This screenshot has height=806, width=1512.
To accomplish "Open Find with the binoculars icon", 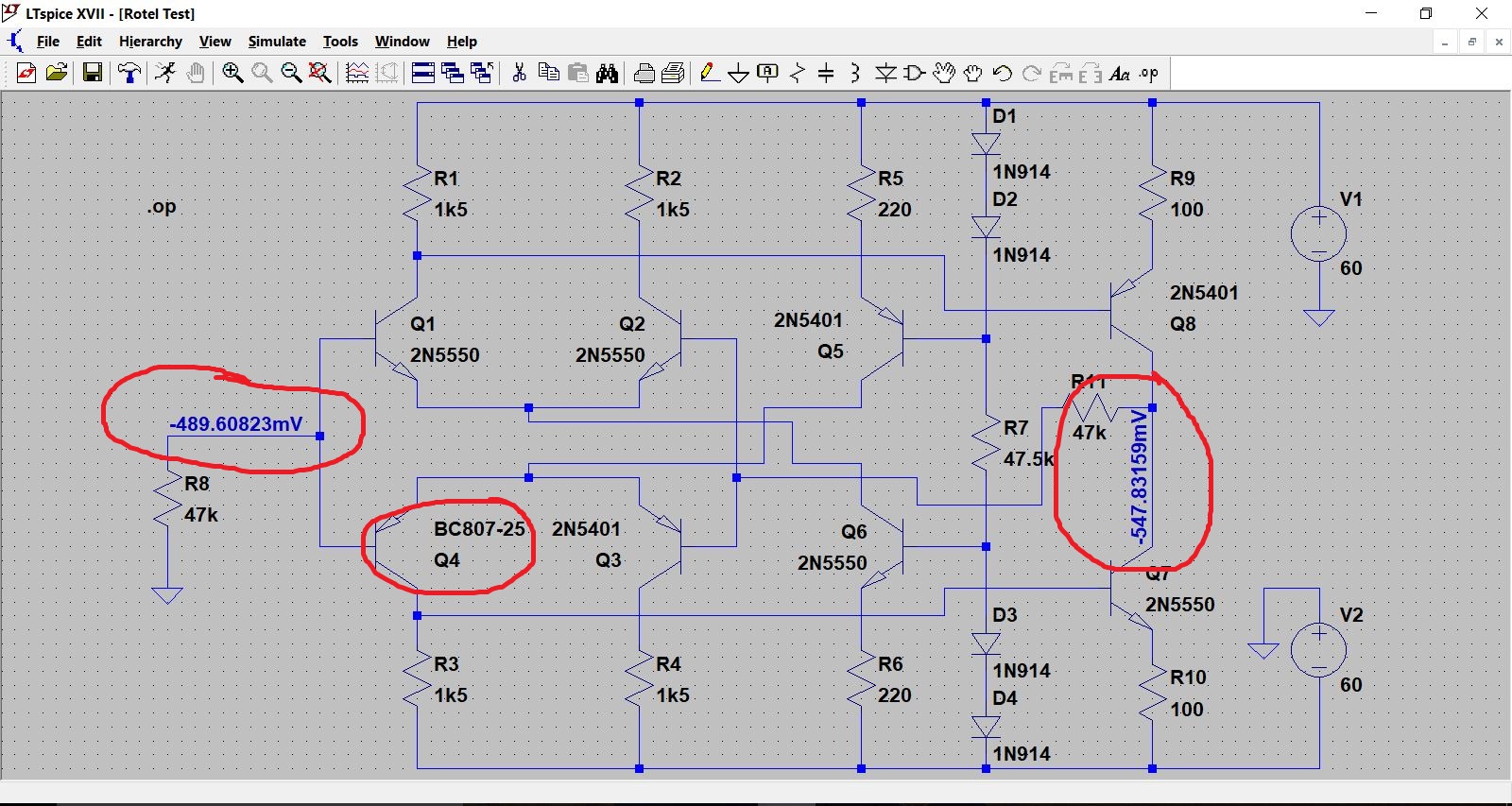I will coord(608,73).
